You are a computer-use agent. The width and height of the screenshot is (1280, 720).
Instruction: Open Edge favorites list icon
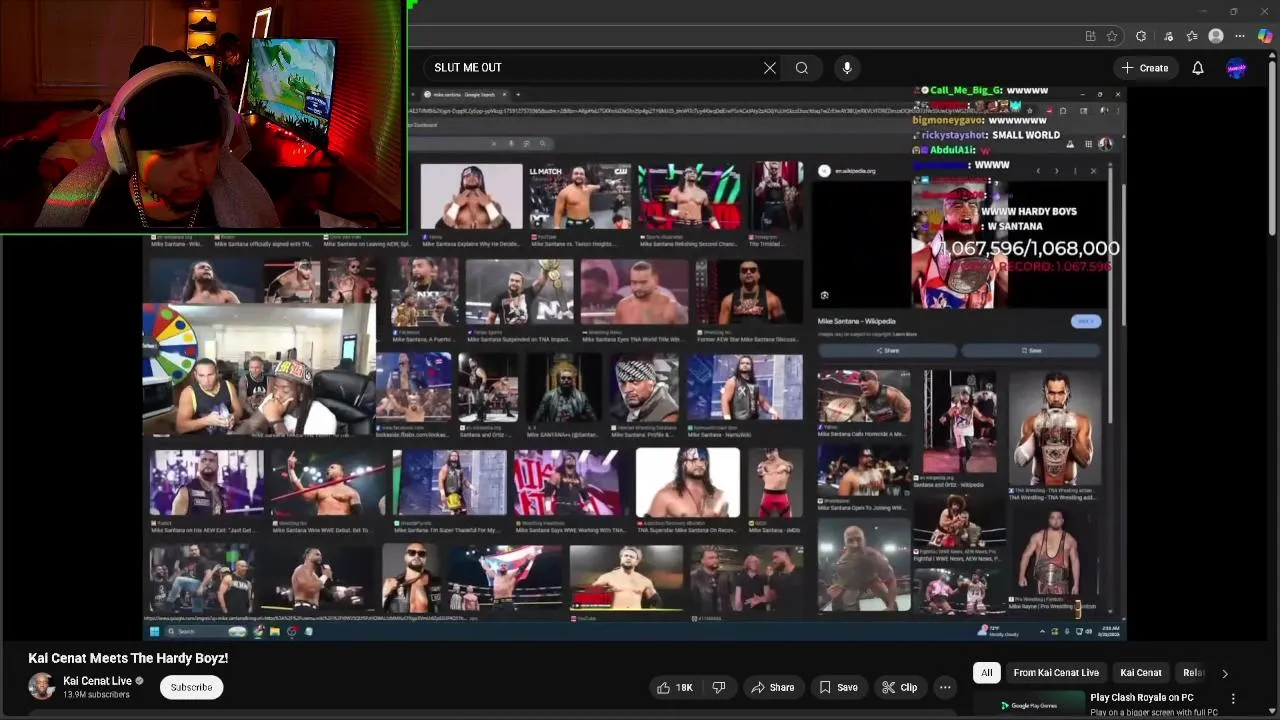coord(1192,36)
